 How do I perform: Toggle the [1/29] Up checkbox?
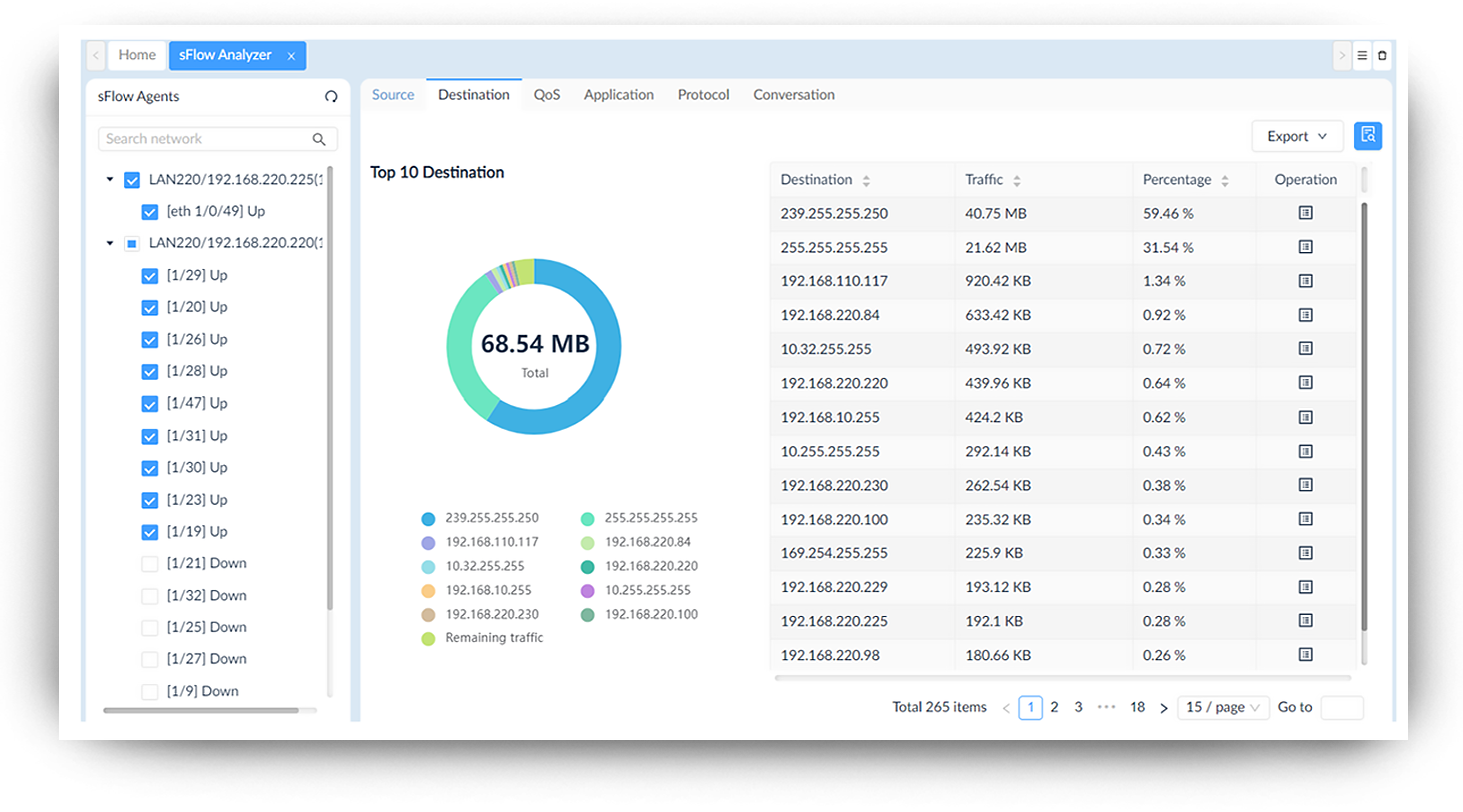(x=150, y=276)
